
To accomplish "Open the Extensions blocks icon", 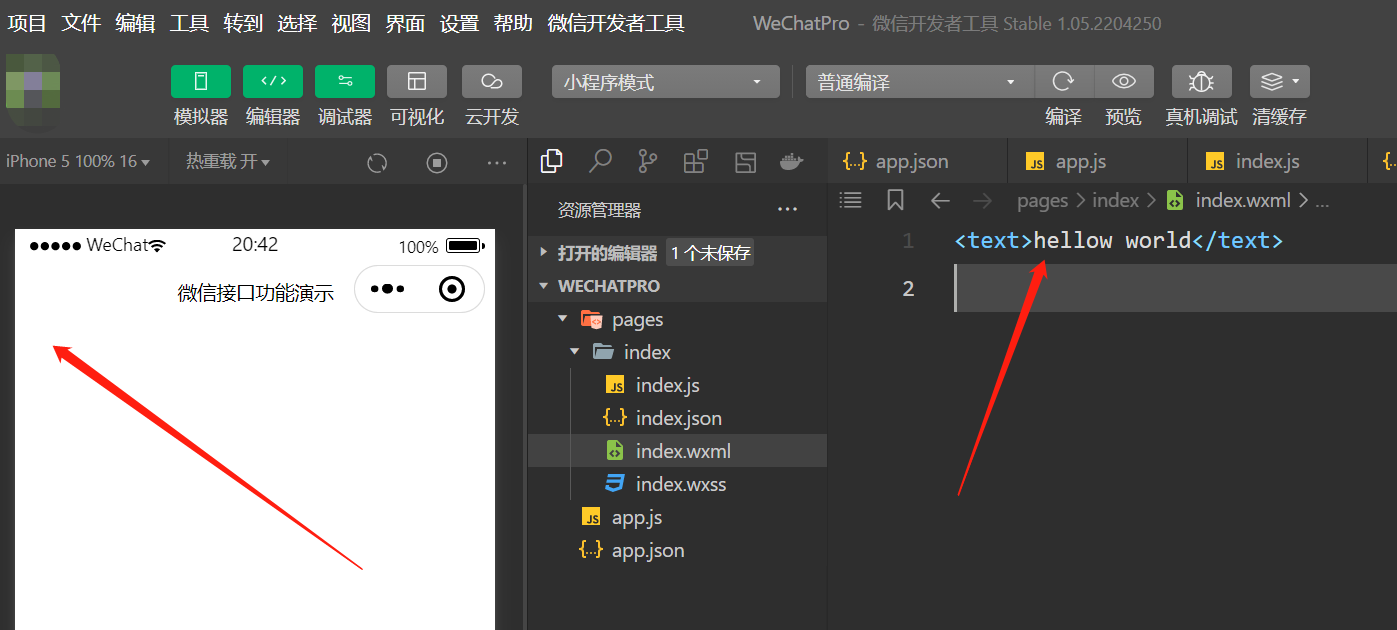I will pyautogui.click(x=696, y=161).
